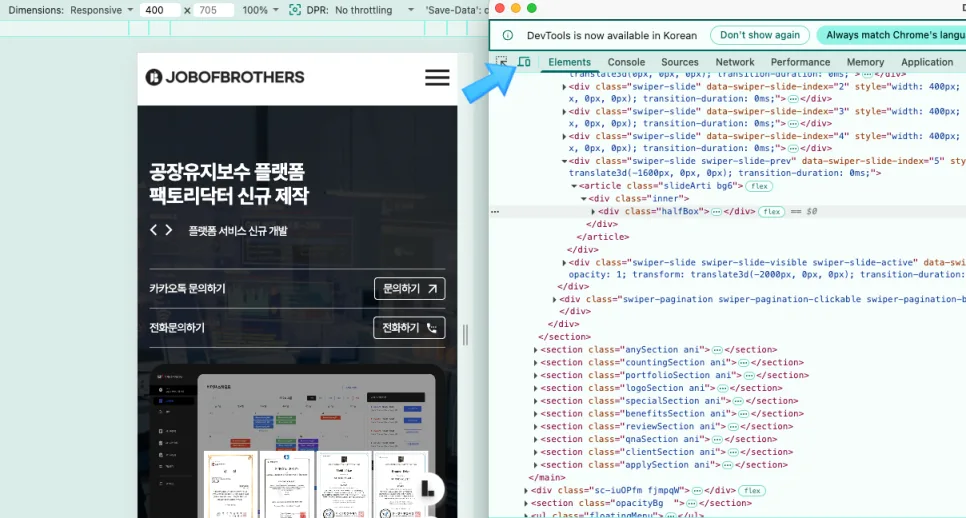The width and height of the screenshot is (966, 518).
Task: Click the flex badge on article slideArti bg6
Action: [x=759, y=186]
